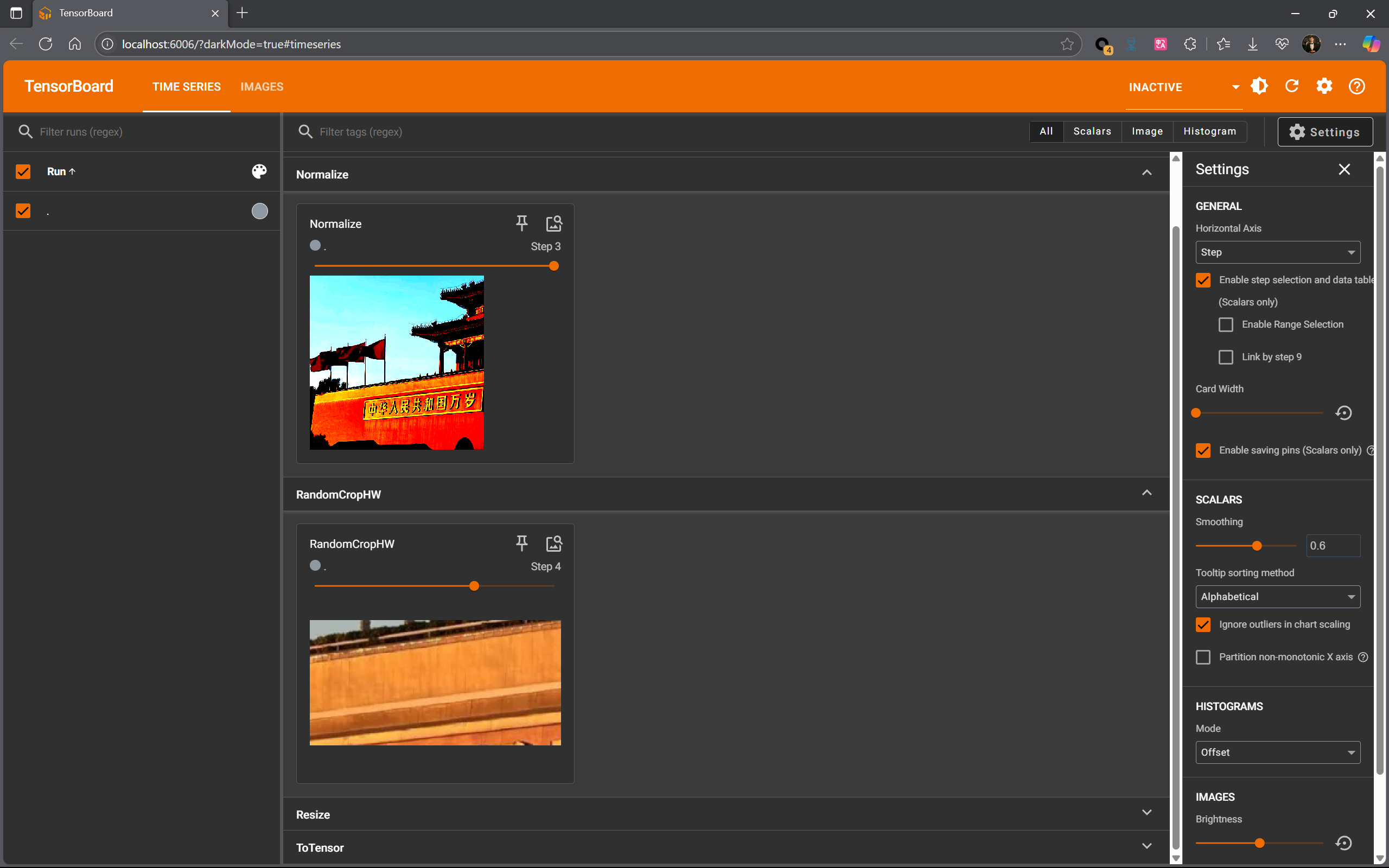The height and width of the screenshot is (868, 1389).
Task: Open the Horizontal Axis Step dropdown
Action: (1277, 252)
